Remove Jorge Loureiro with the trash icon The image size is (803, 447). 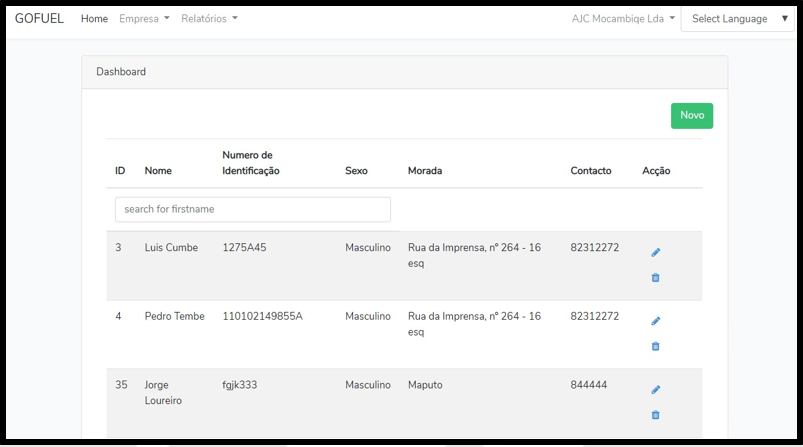click(656, 415)
